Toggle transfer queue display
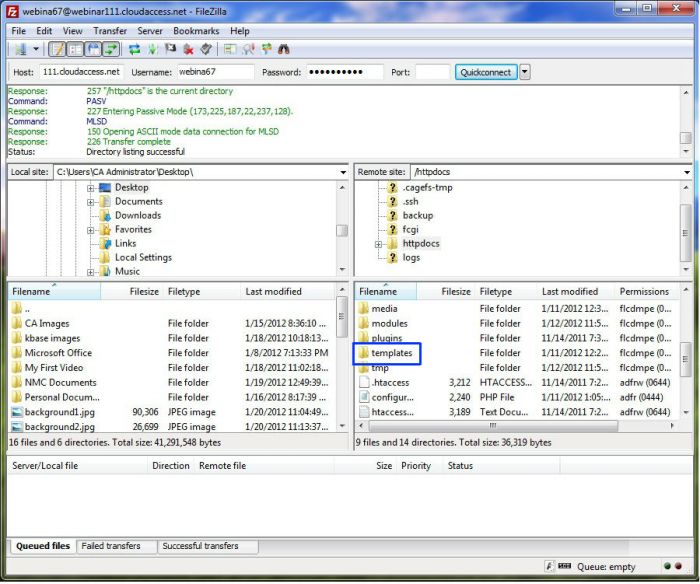 (x=111, y=49)
